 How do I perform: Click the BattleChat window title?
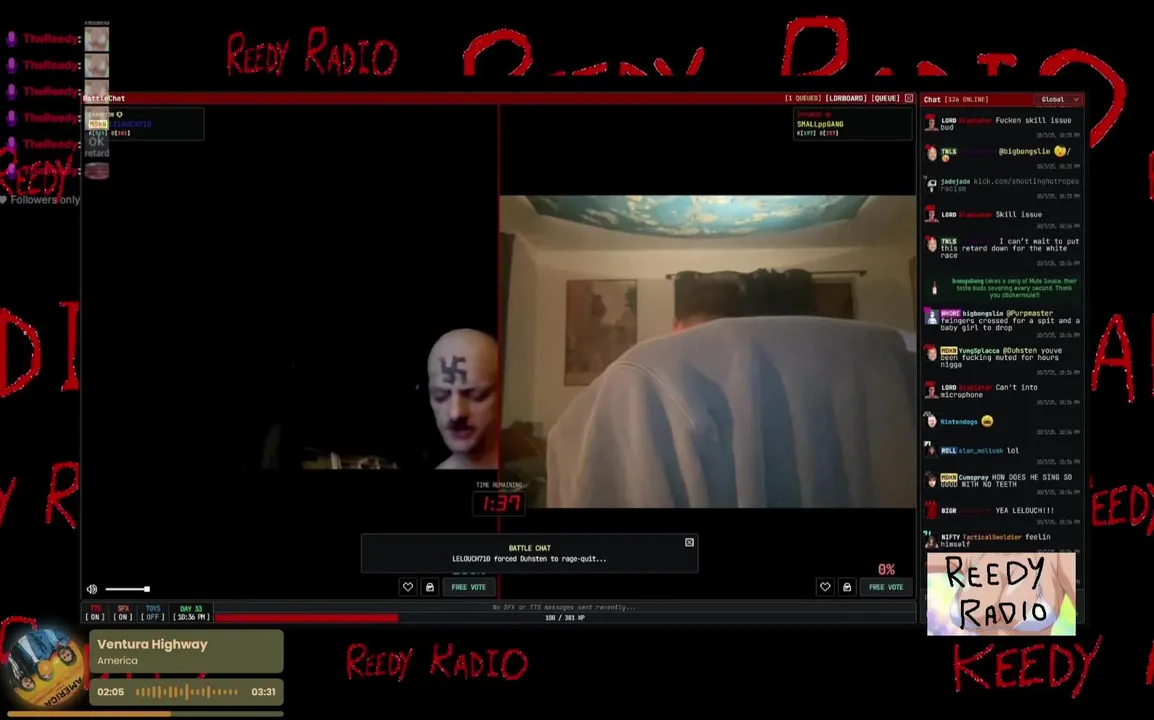pyautogui.click(x=104, y=98)
